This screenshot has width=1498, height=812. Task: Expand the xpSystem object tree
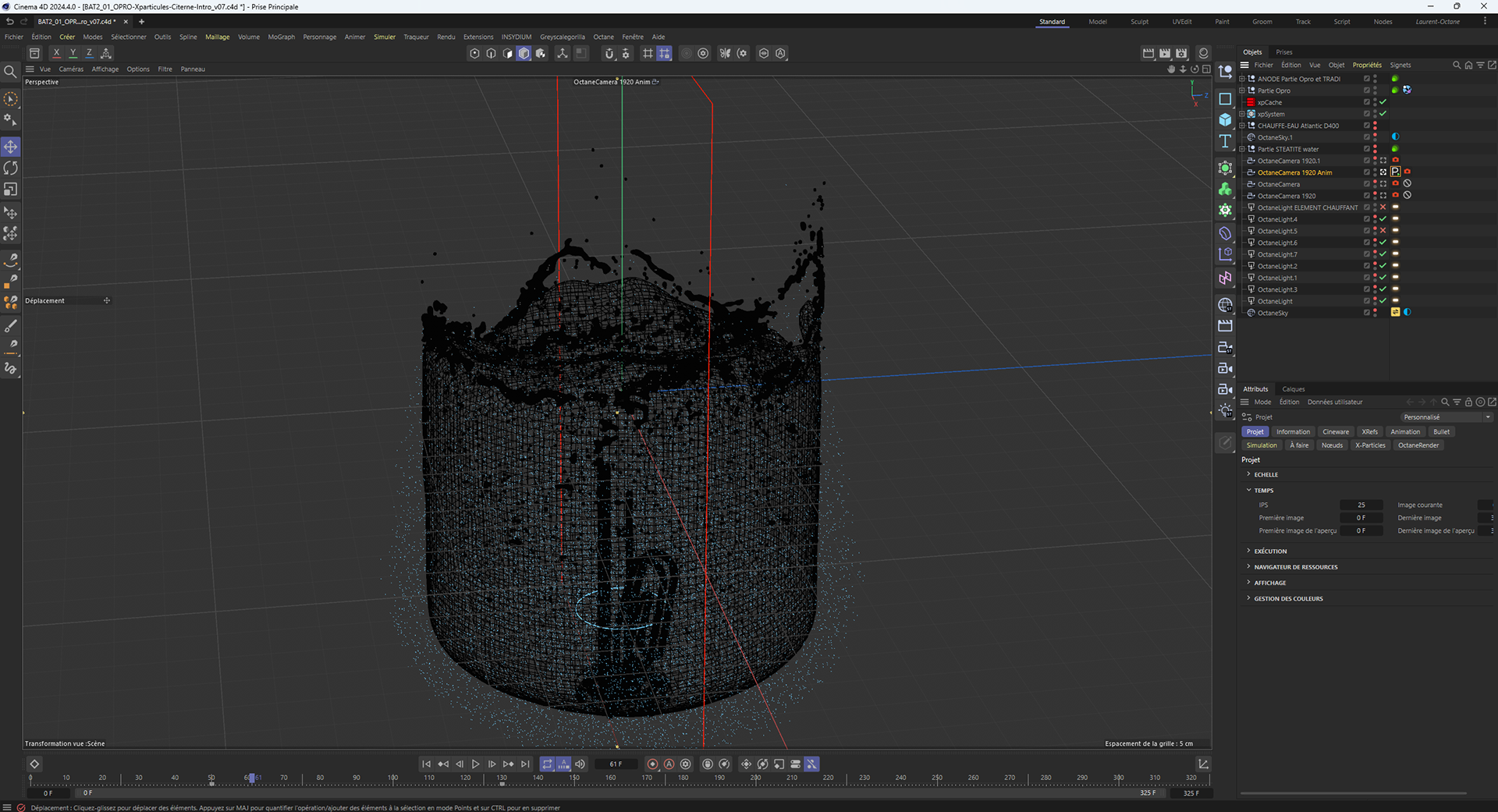pyautogui.click(x=1242, y=114)
